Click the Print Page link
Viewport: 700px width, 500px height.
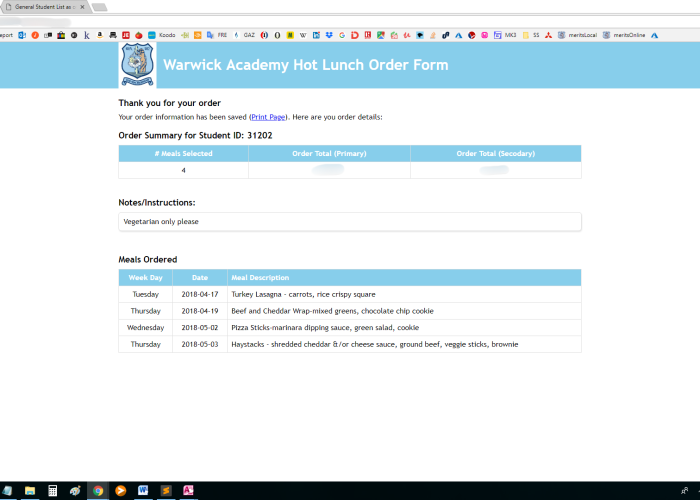click(x=268, y=117)
